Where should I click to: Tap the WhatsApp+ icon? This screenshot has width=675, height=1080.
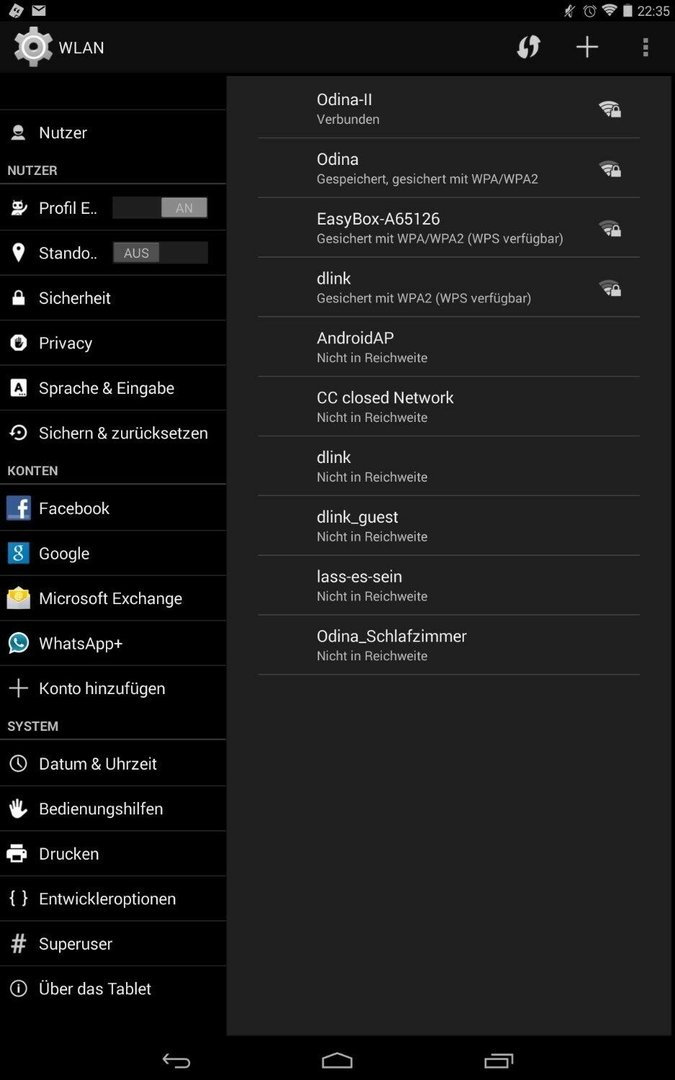pyautogui.click(x=19, y=643)
